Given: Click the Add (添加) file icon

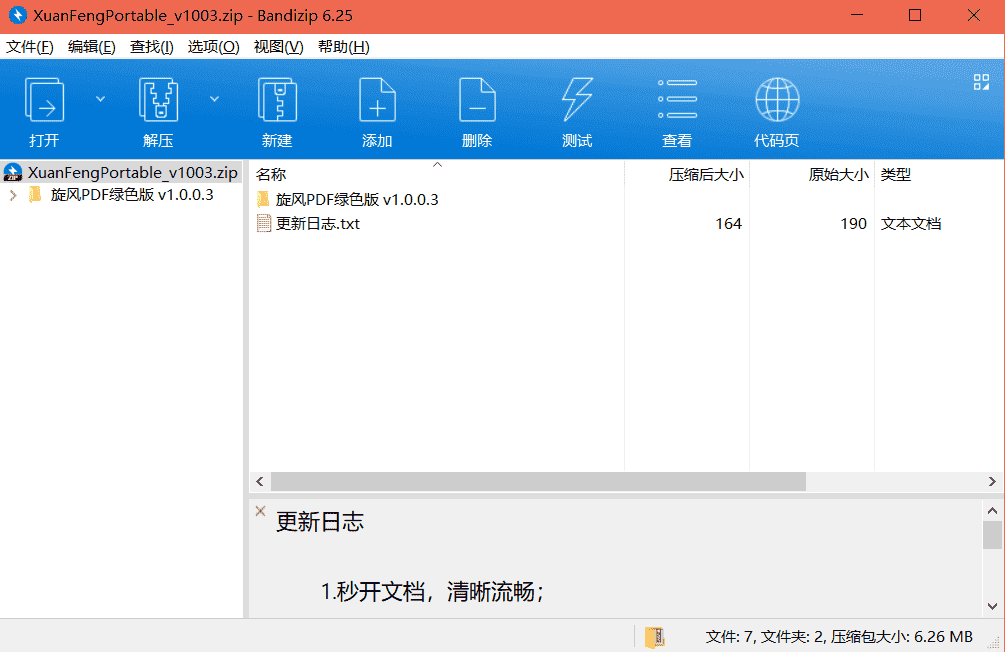Looking at the screenshot, I should coord(377,100).
